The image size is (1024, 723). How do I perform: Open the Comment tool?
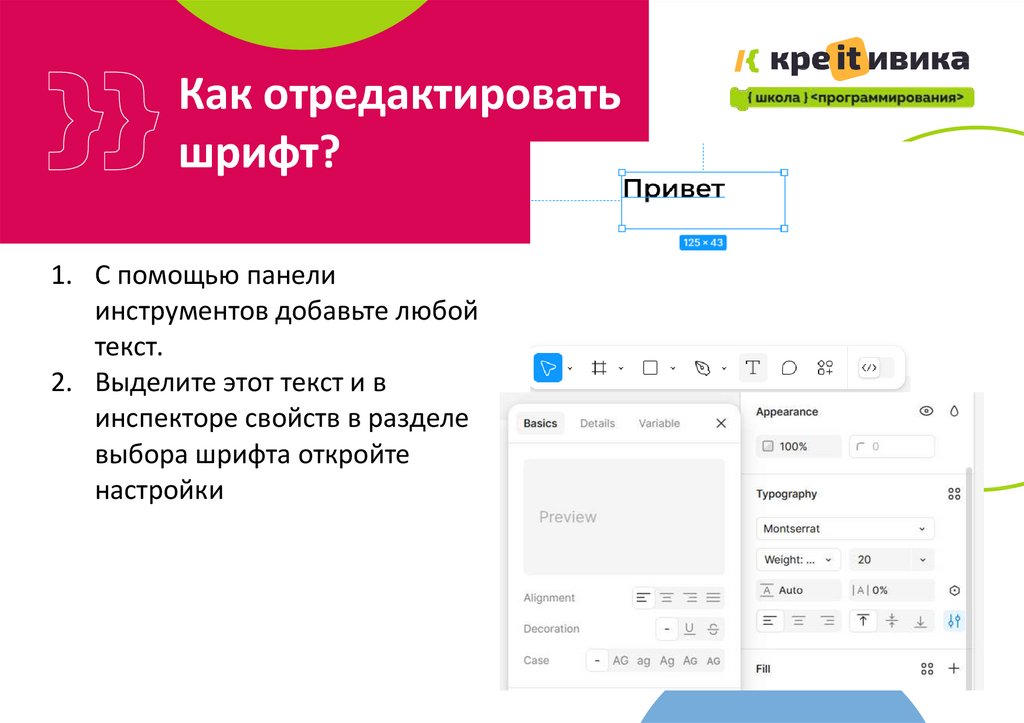point(790,368)
